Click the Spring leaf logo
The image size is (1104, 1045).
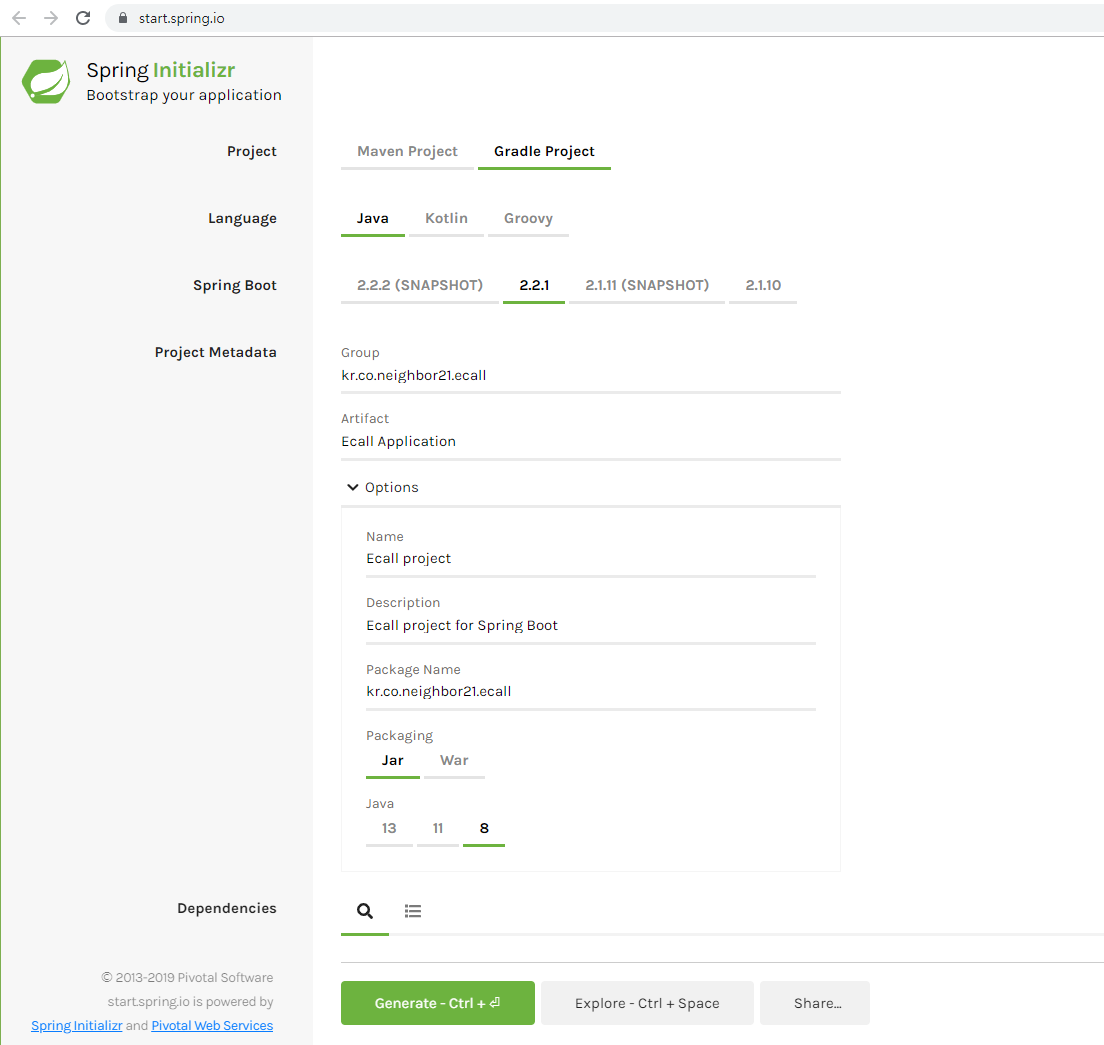[46, 81]
